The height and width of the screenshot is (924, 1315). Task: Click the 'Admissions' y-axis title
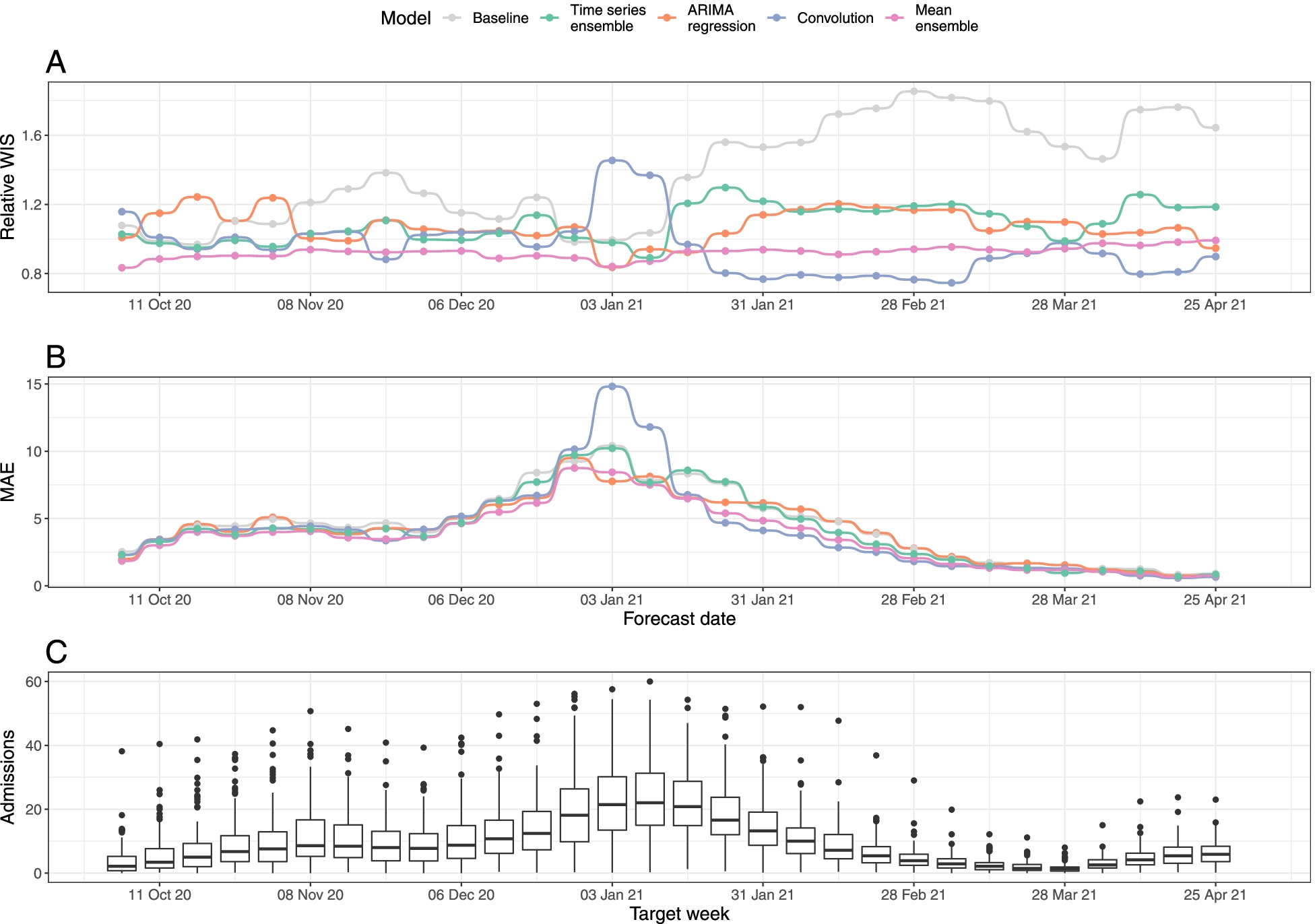pyautogui.click(x=8, y=777)
